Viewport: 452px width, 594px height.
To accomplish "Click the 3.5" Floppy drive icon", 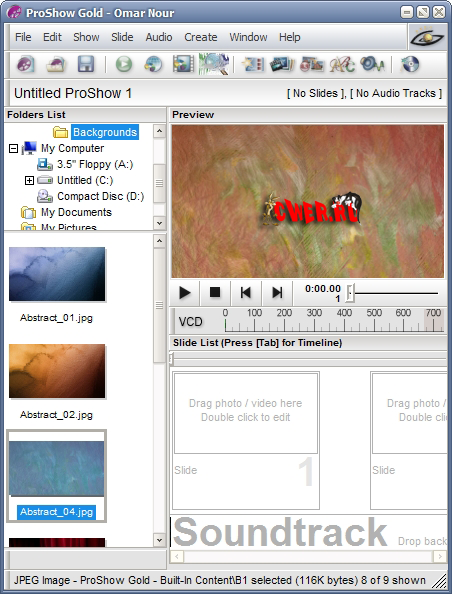I will coord(45,164).
